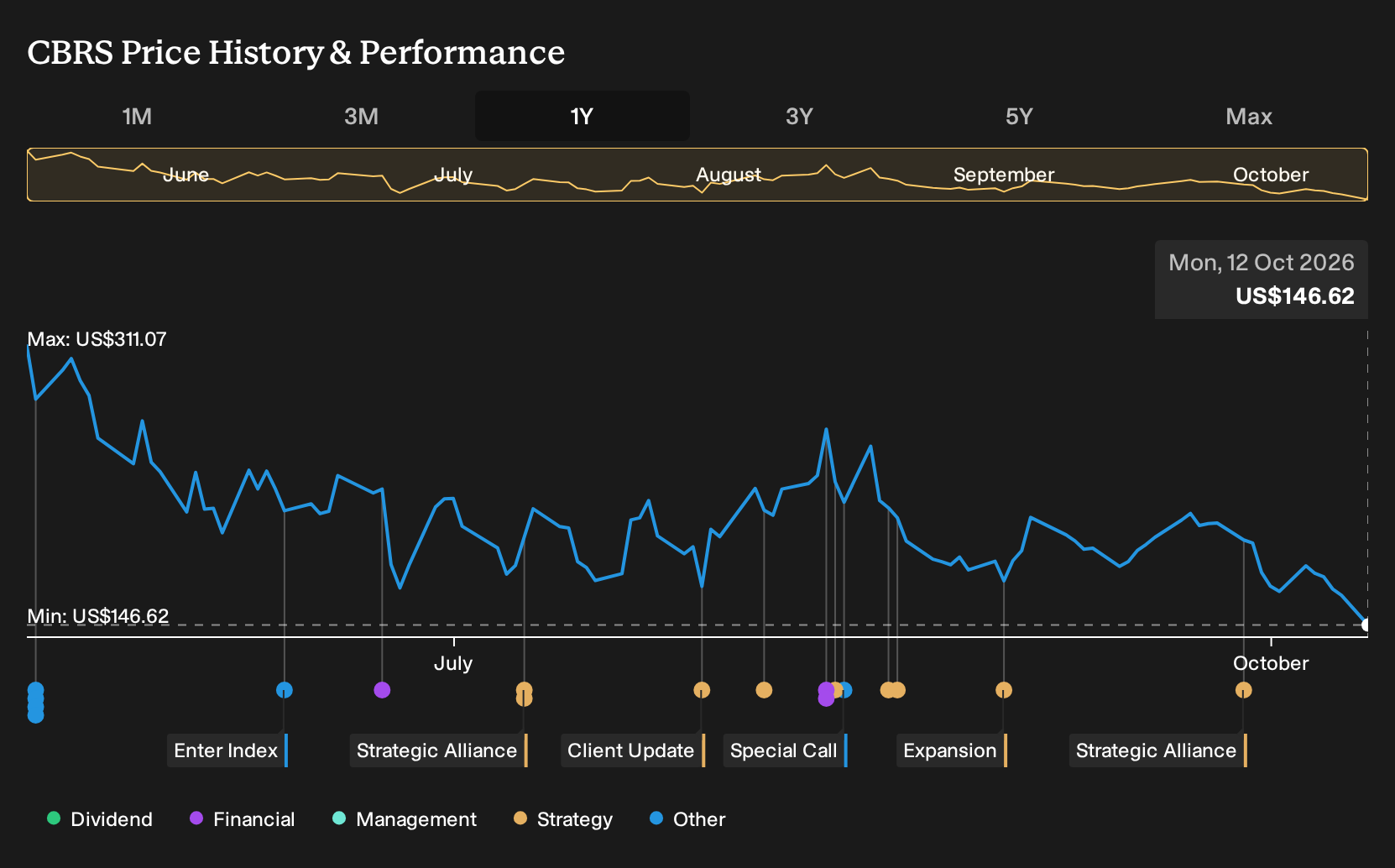Click the Mon, 12 Oct 2026 date
Screen dimensions: 1395x868
[1262, 263]
